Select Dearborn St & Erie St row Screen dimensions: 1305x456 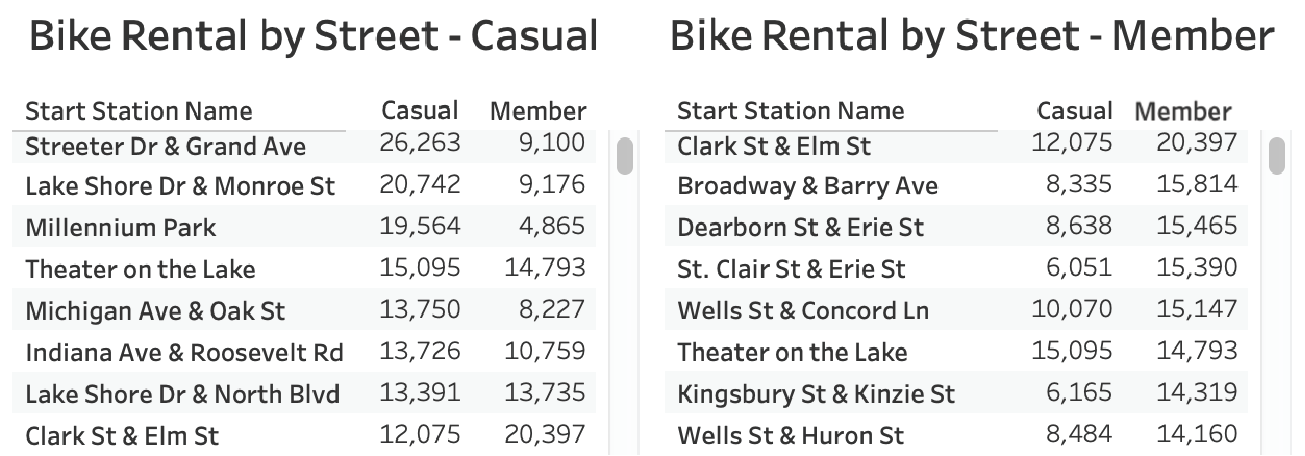956,227
